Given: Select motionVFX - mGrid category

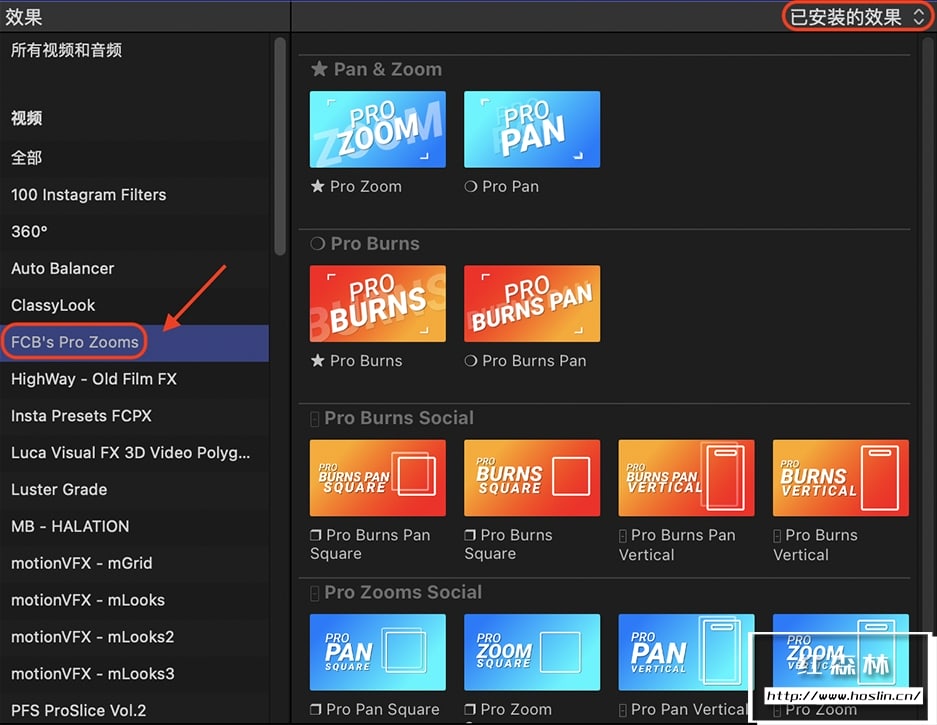Looking at the screenshot, I should 134,563.
